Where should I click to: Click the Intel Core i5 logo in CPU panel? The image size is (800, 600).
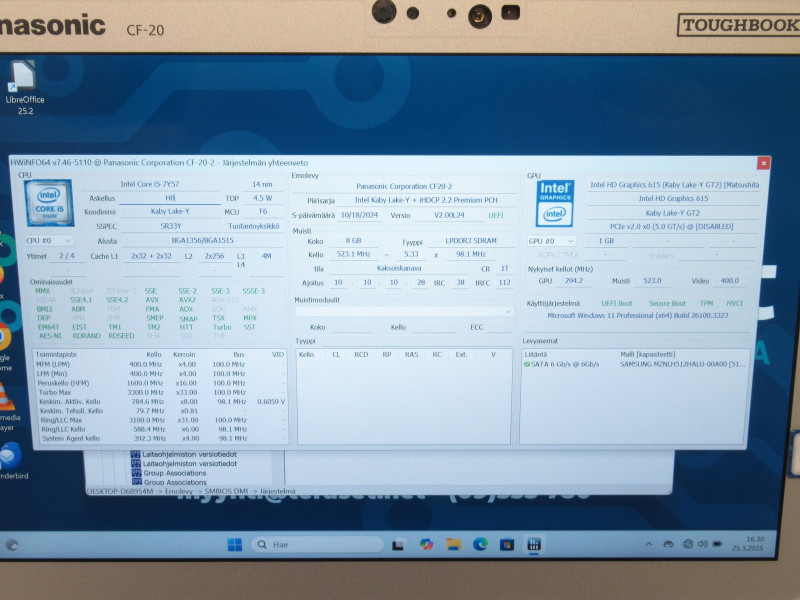click(x=49, y=203)
